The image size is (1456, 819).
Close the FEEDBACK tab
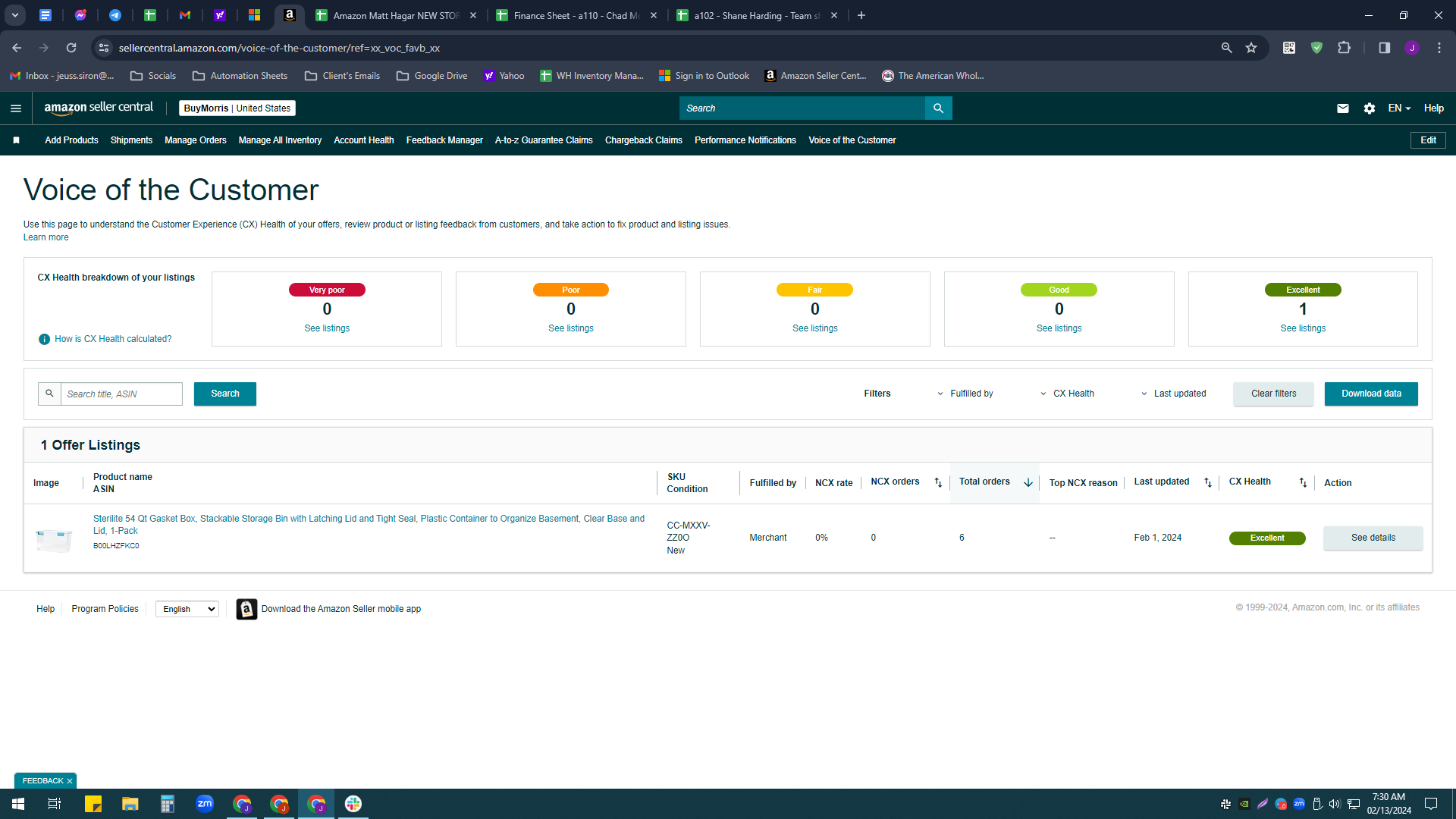[70, 781]
